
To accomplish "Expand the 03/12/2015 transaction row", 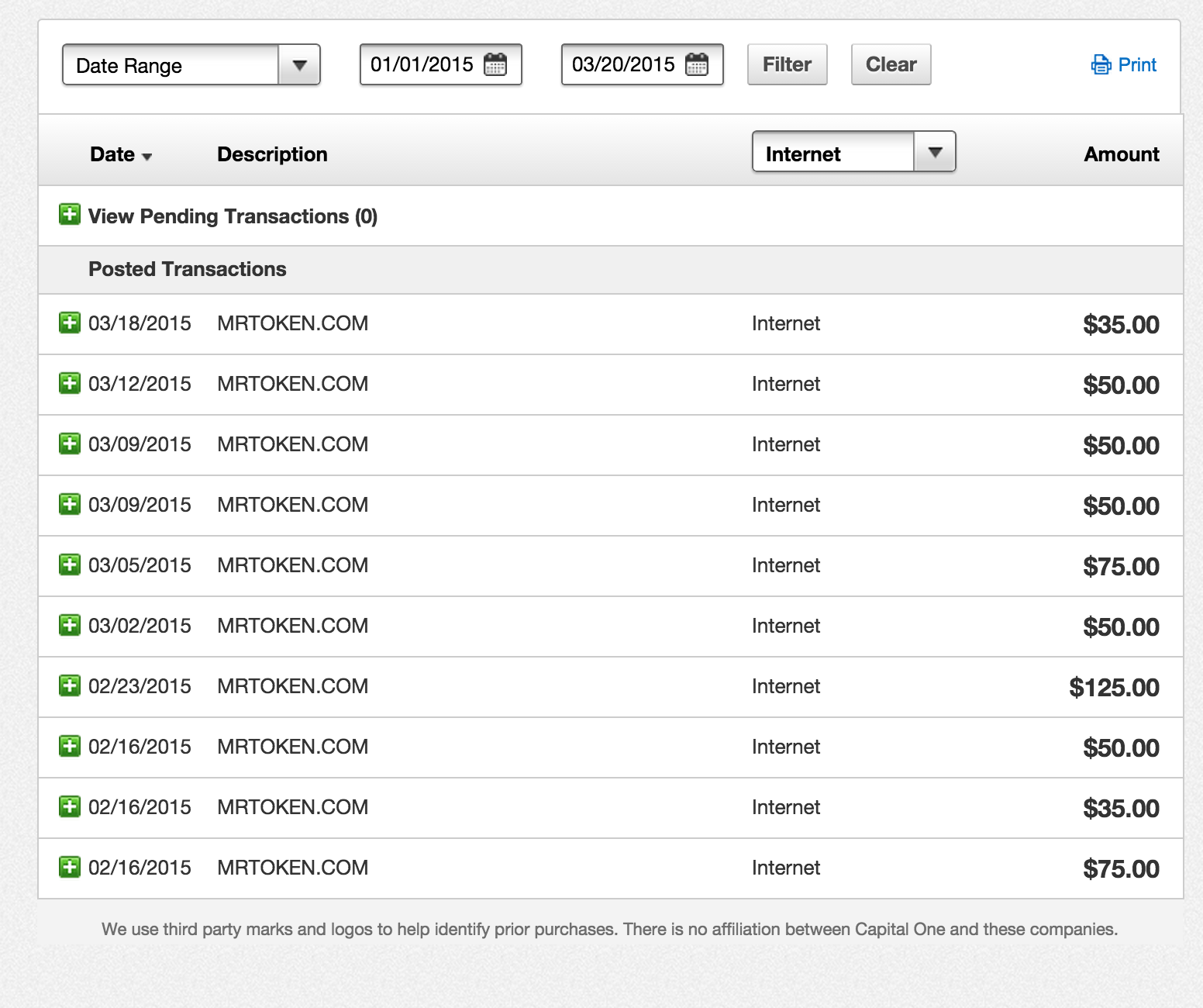I will [70, 382].
